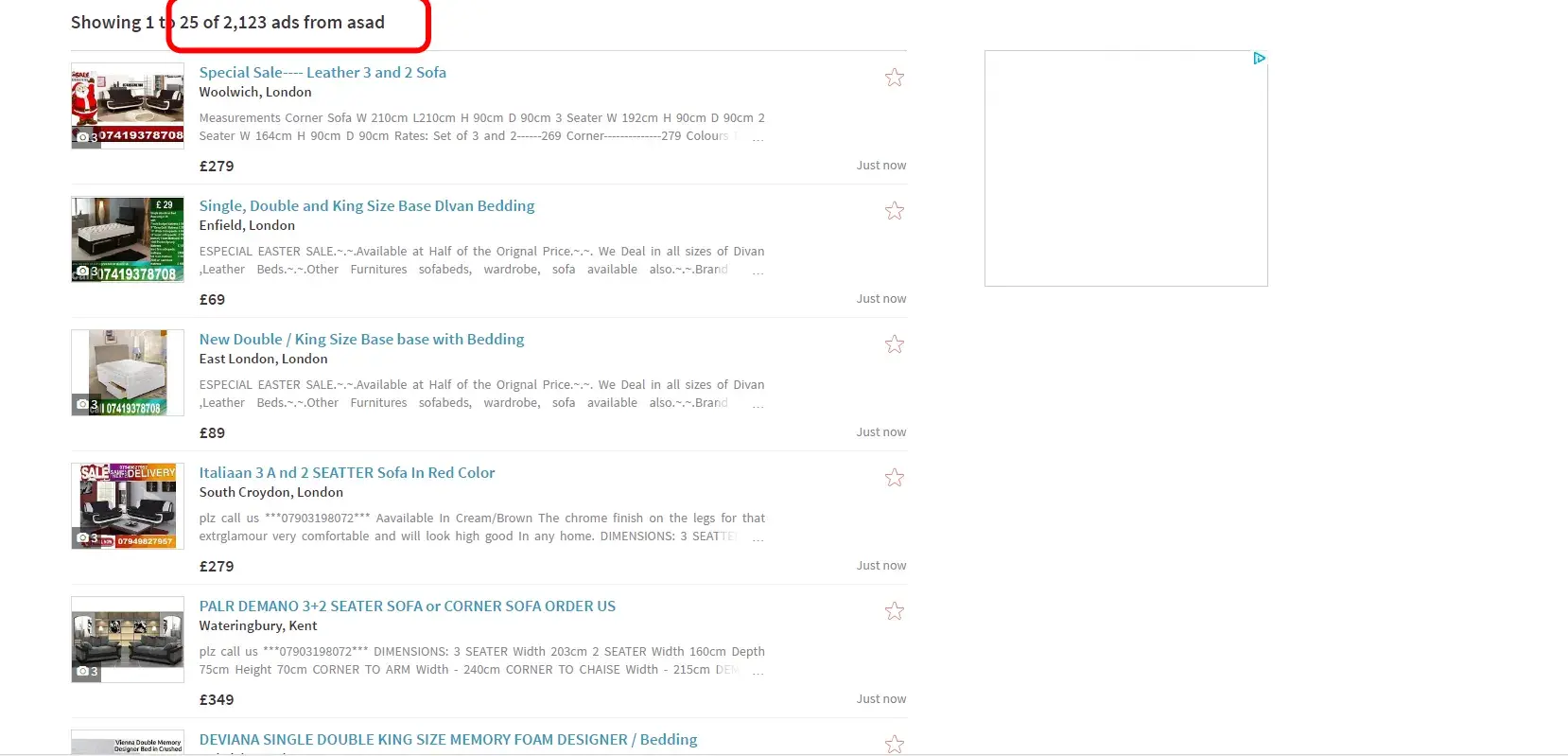Open Italiaan 3 A nd 2 SEATTER Sofa listing

[346, 473]
